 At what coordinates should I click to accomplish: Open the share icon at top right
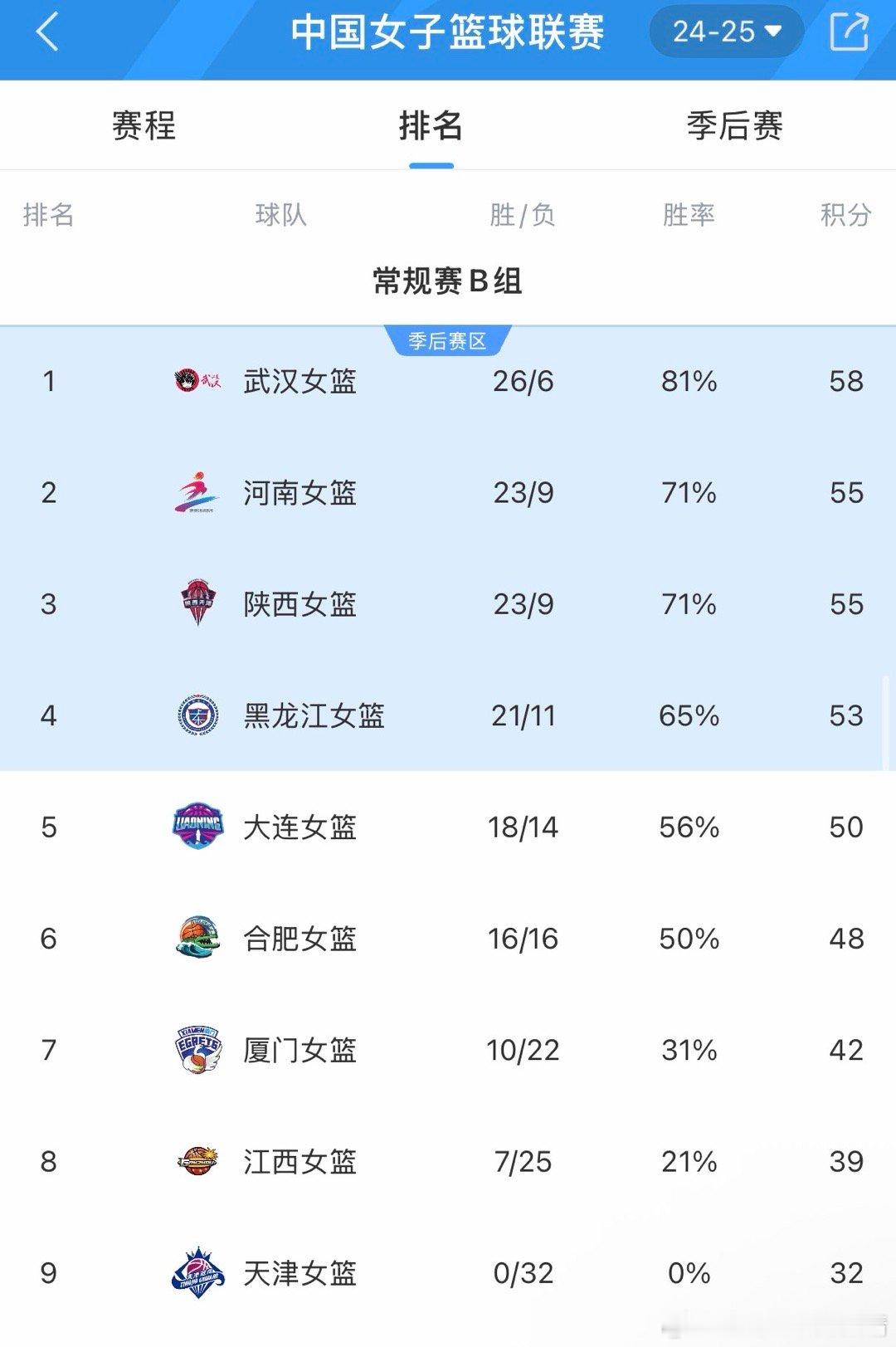click(849, 32)
